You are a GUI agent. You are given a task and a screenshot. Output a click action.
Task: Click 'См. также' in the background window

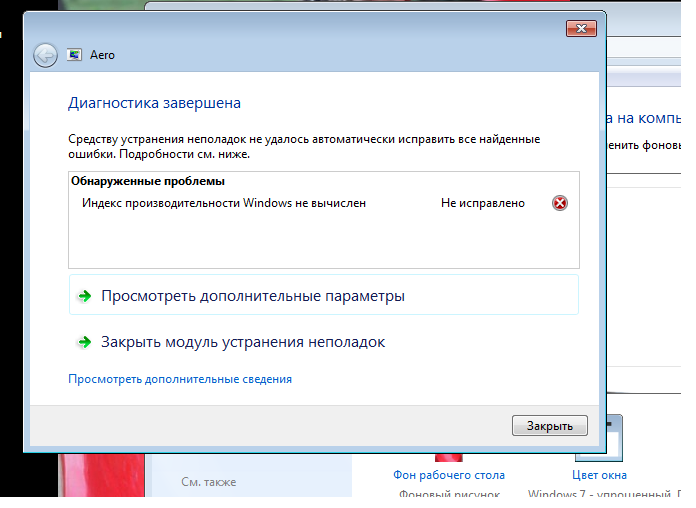tap(209, 482)
